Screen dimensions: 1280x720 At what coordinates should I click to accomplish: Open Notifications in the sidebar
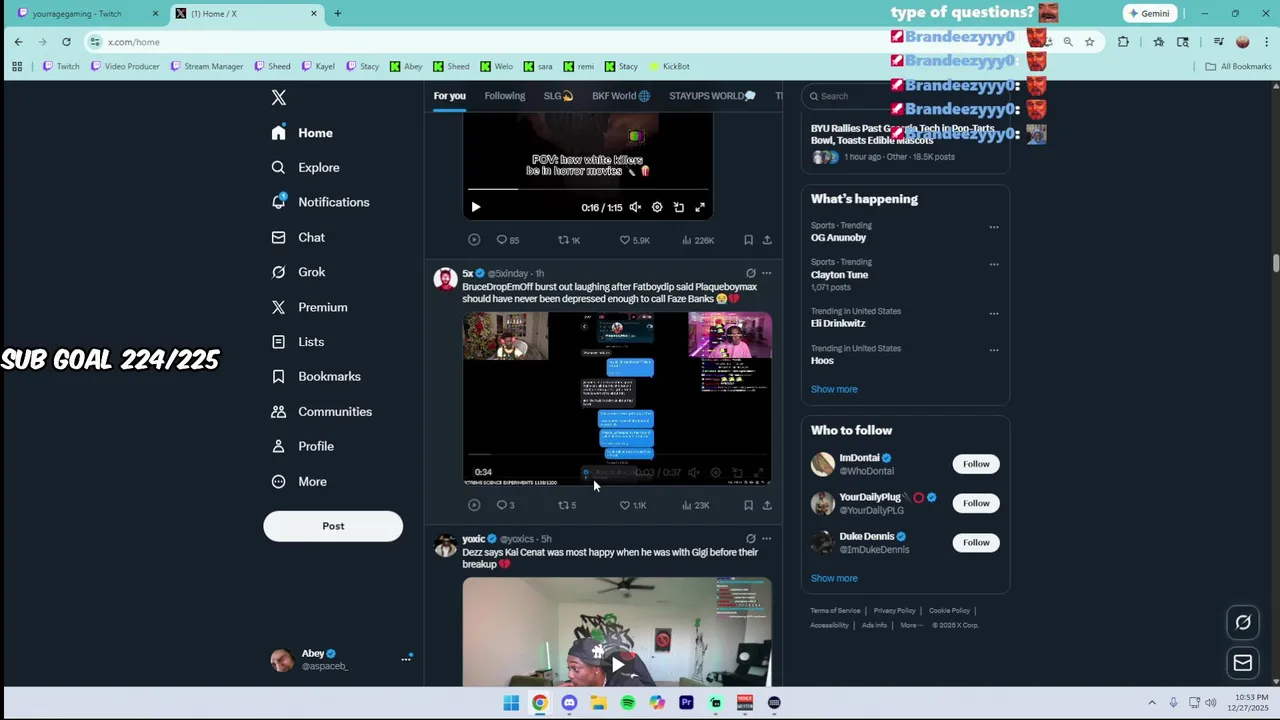pyautogui.click(x=320, y=202)
